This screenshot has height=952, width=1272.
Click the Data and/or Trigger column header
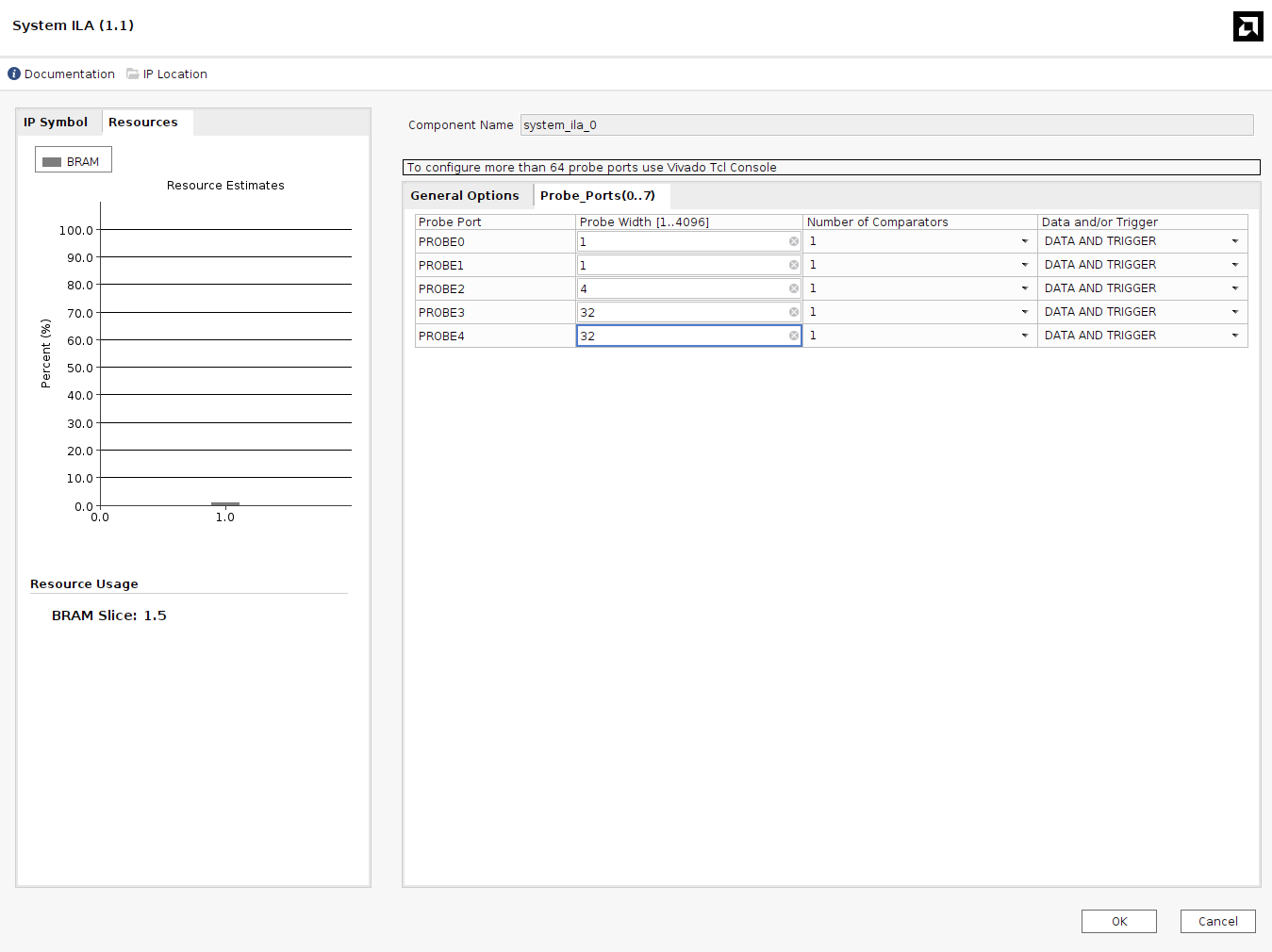pos(1143,222)
